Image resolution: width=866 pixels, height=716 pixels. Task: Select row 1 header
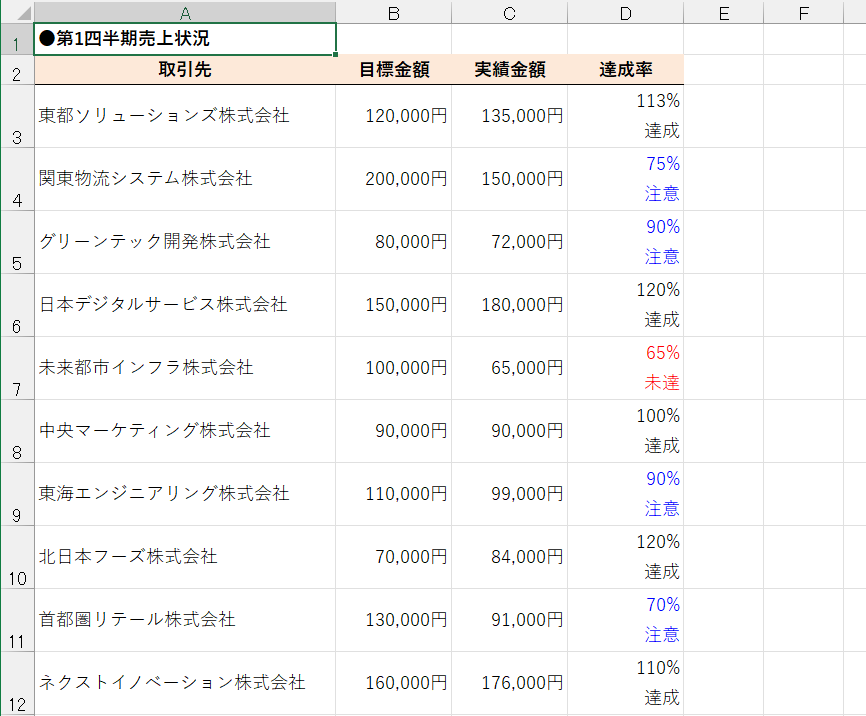[x=17, y=39]
